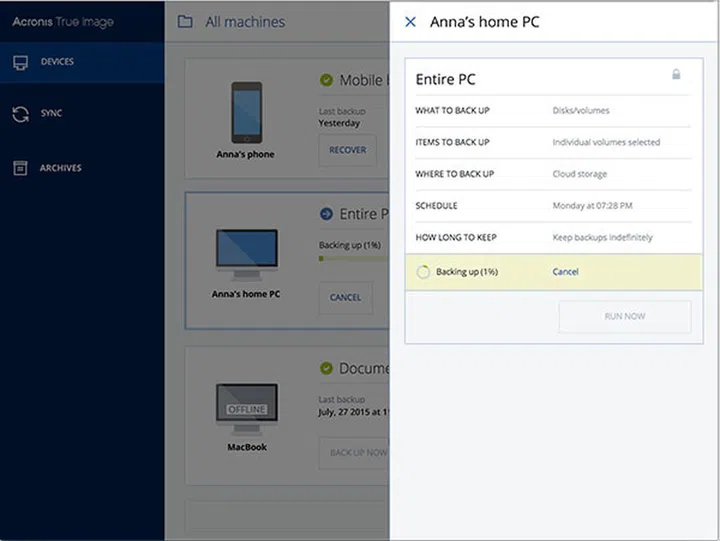Click the Sync arrows icon
This screenshot has height=541, width=720.
[x=20, y=114]
